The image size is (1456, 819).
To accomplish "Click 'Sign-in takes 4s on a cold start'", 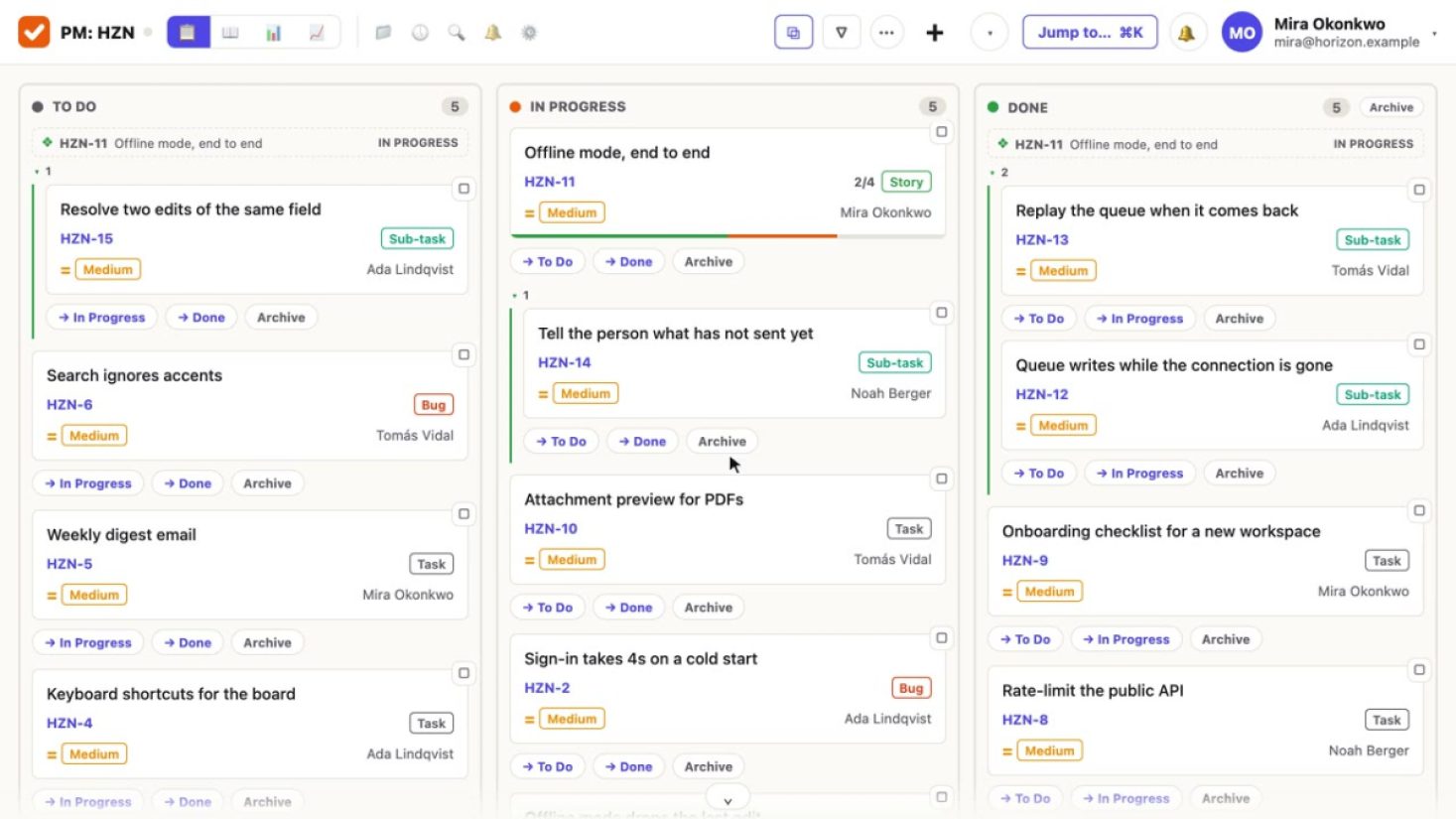I will pos(641,659).
